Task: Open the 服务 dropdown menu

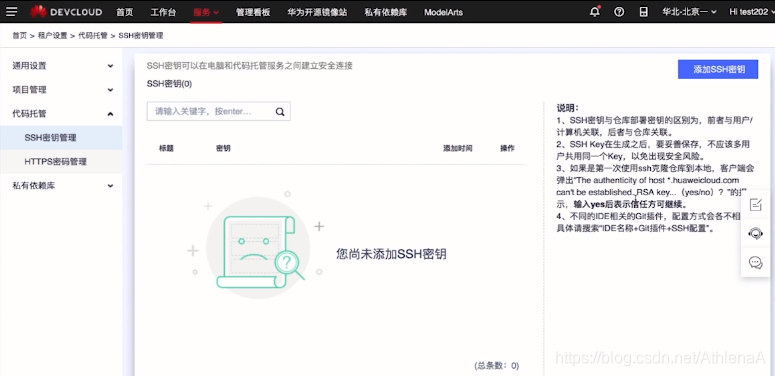Action: coord(206,12)
